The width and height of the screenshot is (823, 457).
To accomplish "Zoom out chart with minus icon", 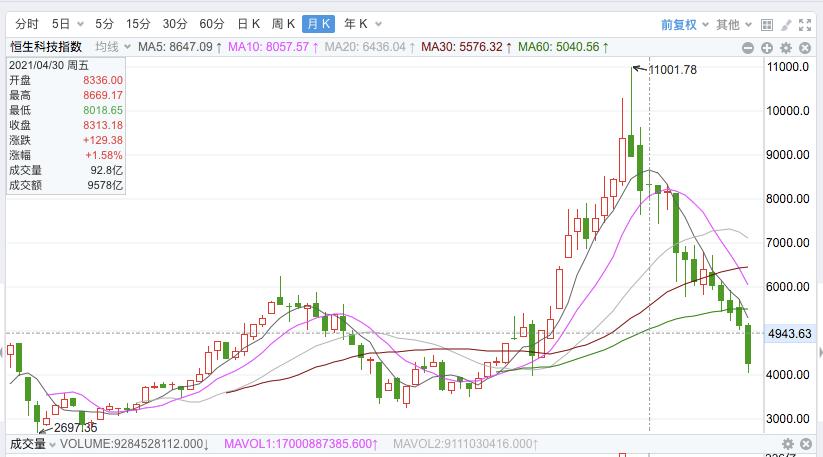I will tap(749, 47).
